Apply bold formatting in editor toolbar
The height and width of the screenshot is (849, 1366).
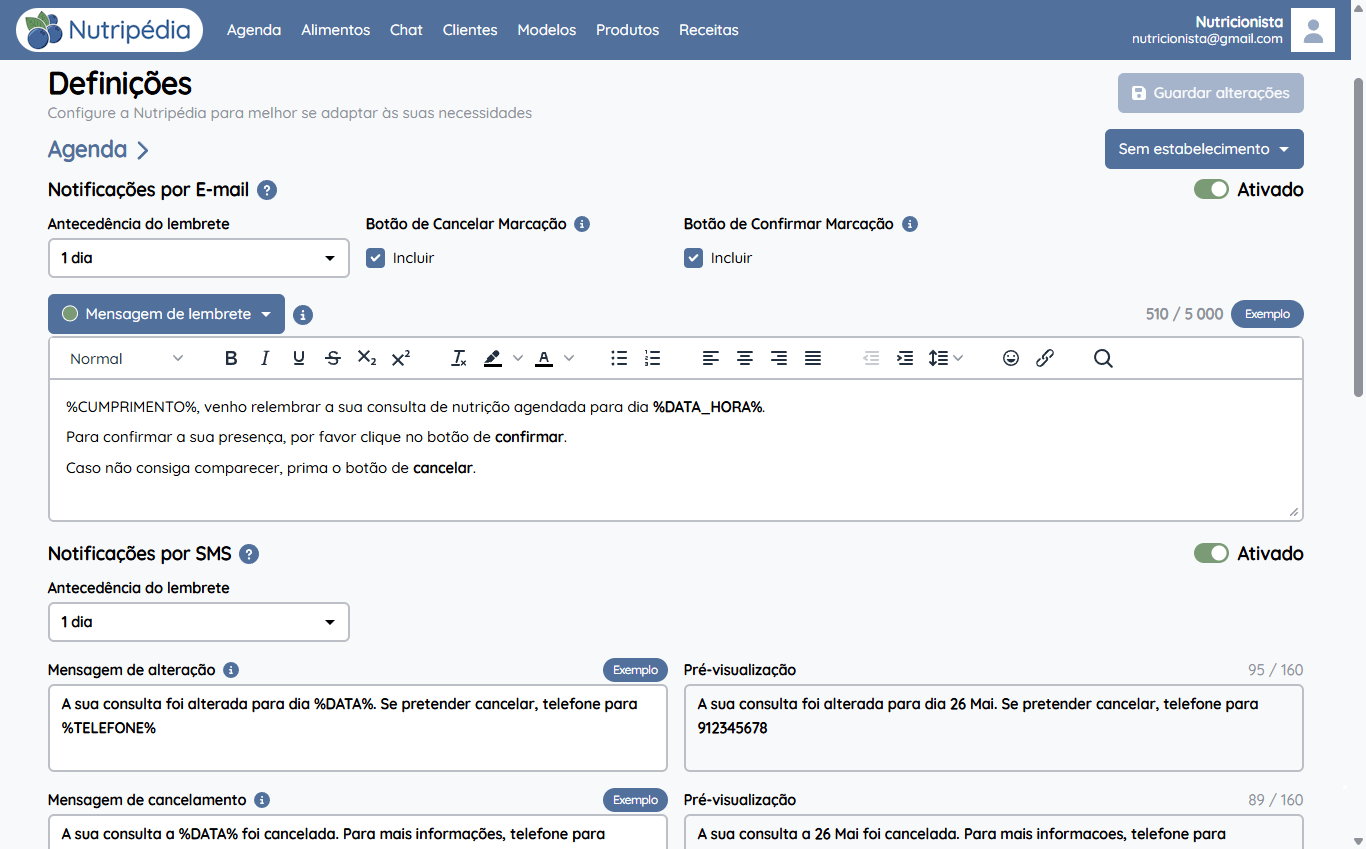pos(231,358)
